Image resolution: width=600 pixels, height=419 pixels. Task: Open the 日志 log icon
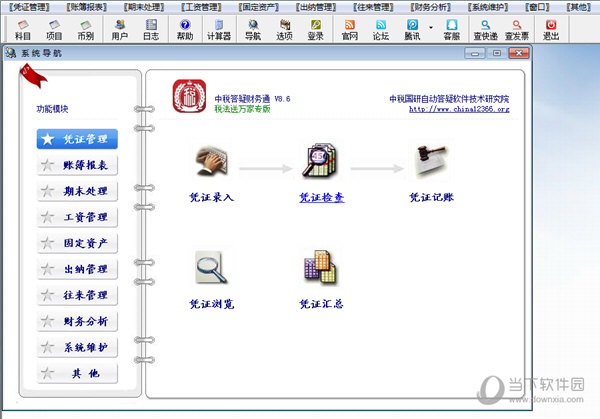click(151, 30)
